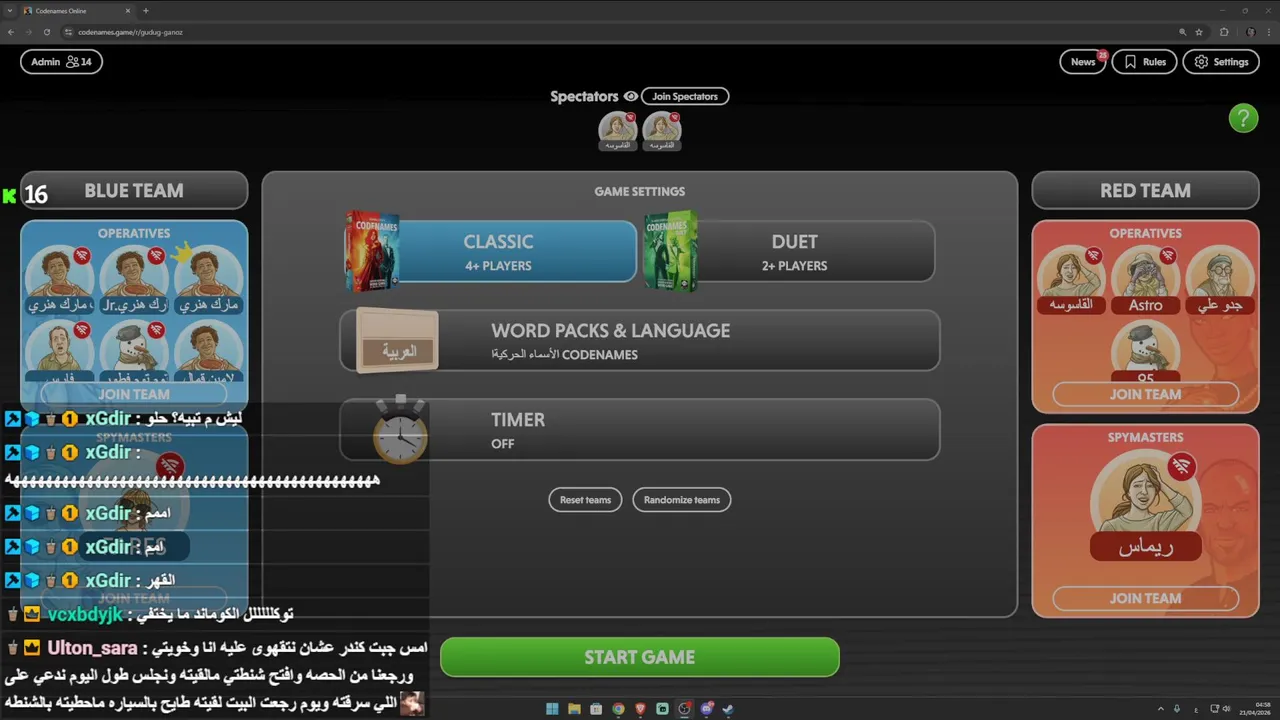The width and height of the screenshot is (1280, 720).
Task: Bookmark this page with the star
Action: click(x=1199, y=32)
